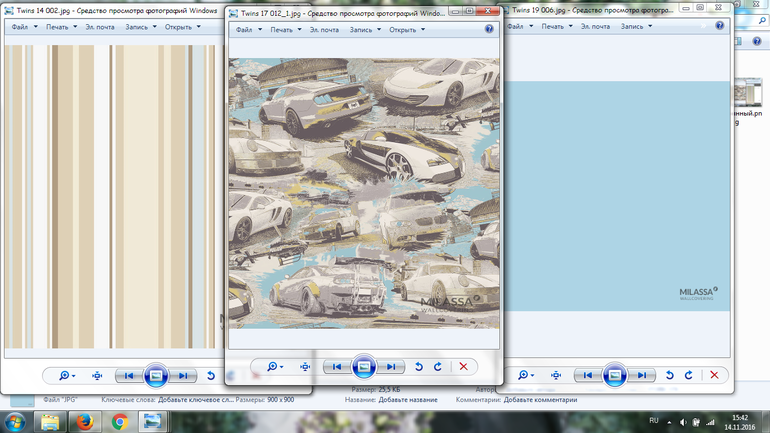Image resolution: width=770 pixels, height=433 pixels.
Task: Open Эл. почта menu in Twins 14 002 viewer
Action: tap(100, 27)
